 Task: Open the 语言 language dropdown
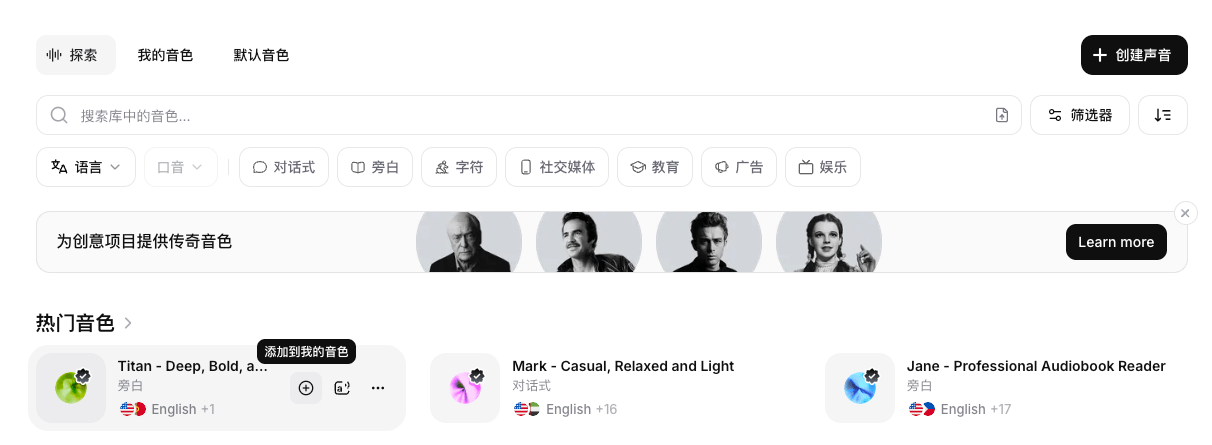tap(86, 167)
